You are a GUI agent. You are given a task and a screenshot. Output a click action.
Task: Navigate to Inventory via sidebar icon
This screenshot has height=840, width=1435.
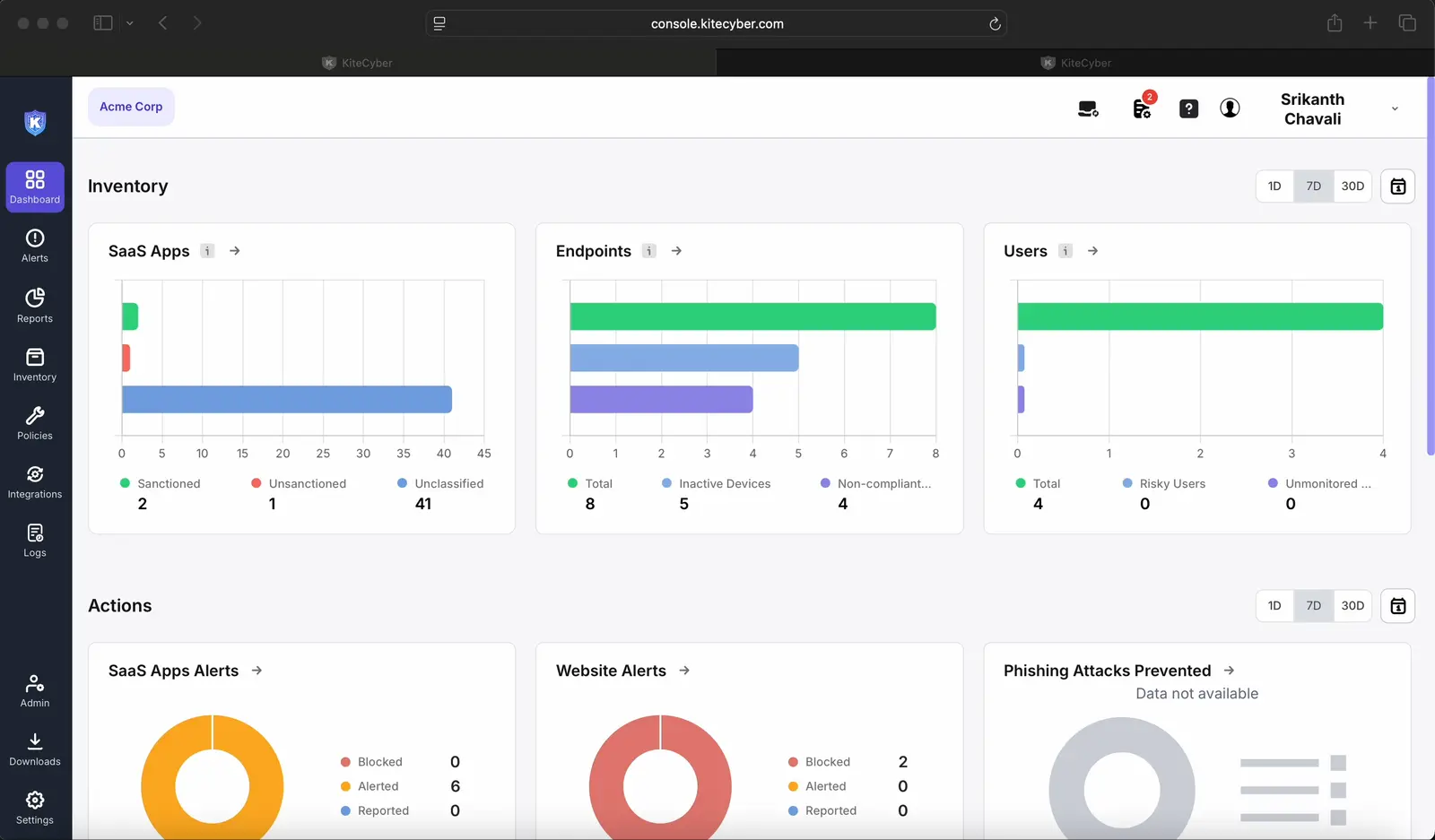tap(35, 363)
